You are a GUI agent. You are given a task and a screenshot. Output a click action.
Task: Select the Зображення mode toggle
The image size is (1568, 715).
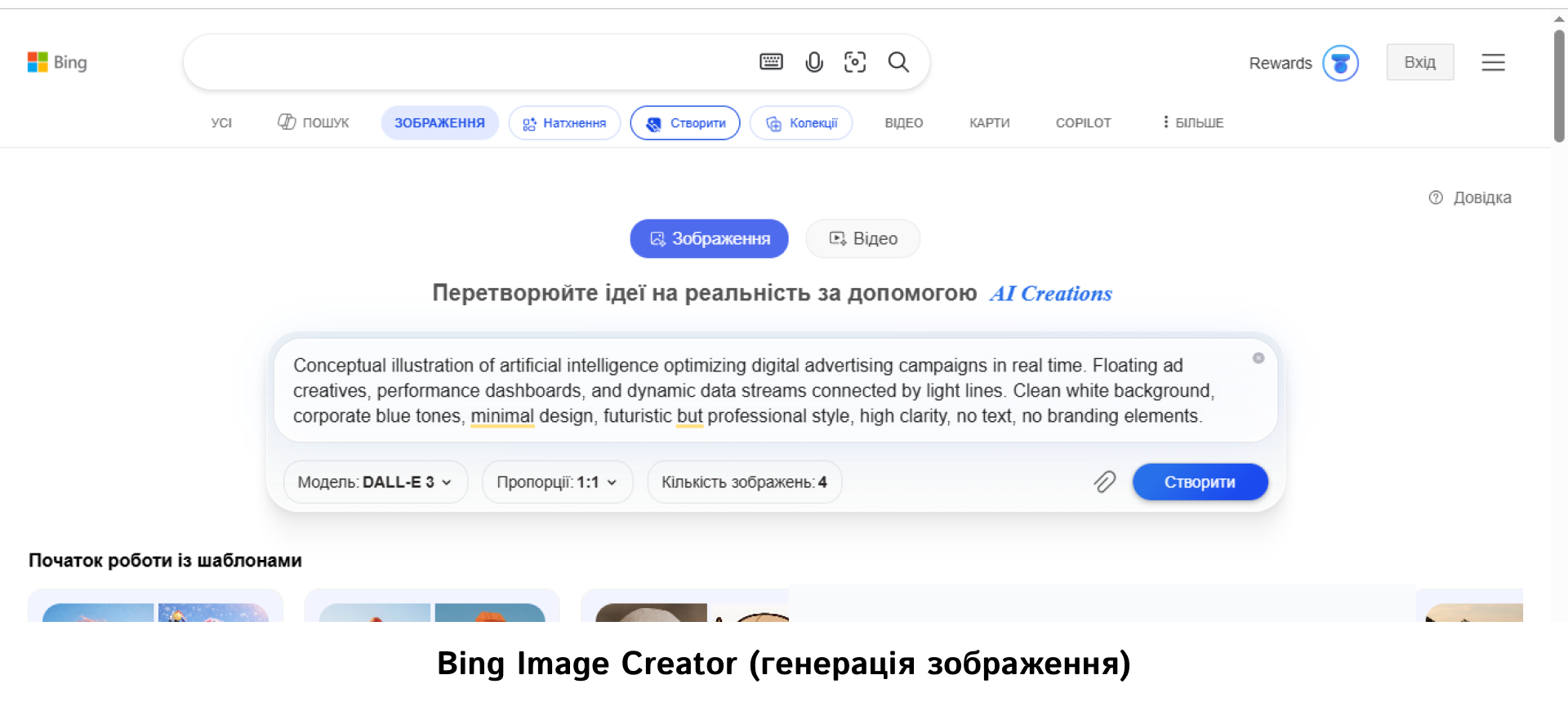coord(709,238)
